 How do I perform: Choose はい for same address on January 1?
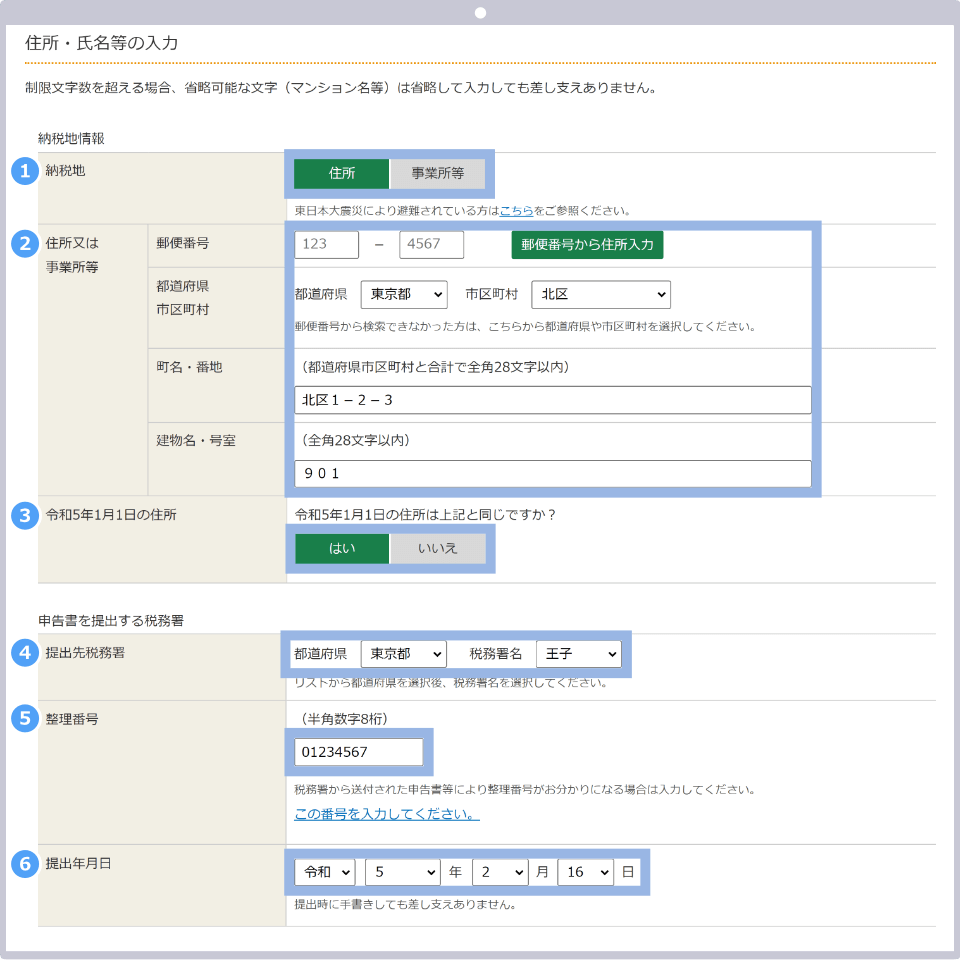342,549
